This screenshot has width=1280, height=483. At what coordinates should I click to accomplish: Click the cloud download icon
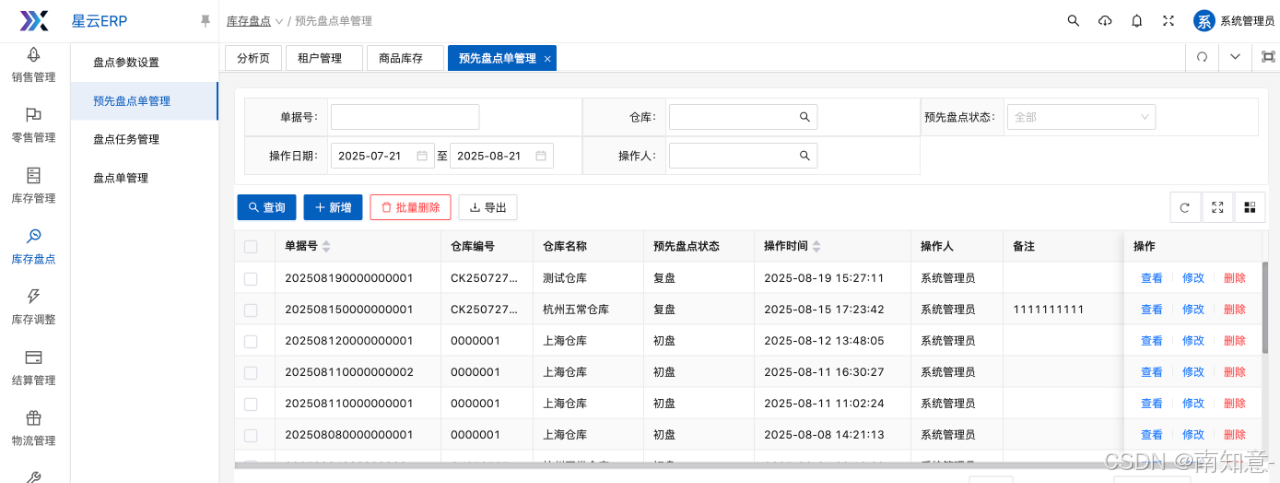click(x=1104, y=20)
